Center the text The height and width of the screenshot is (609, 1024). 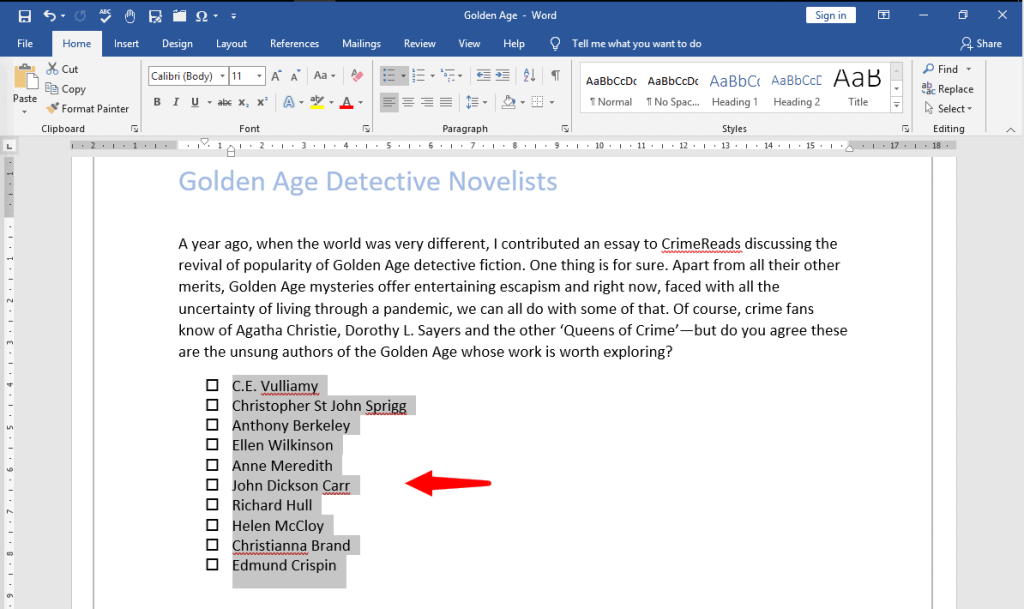[x=408, y=102]
